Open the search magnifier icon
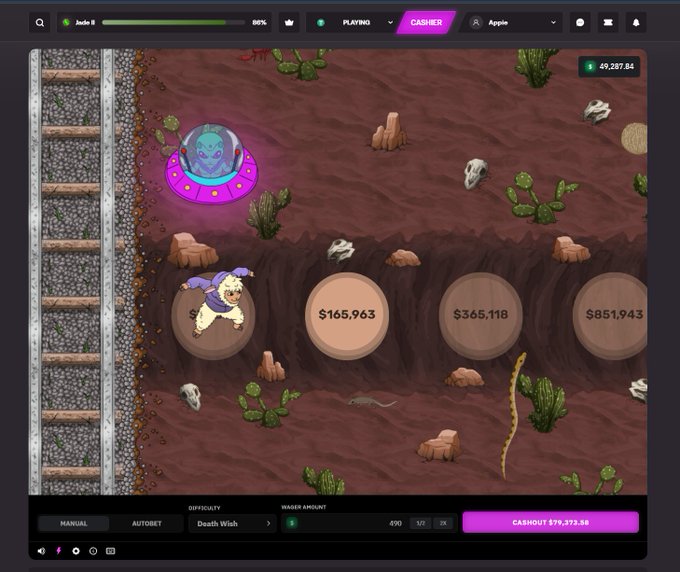Screen dimensions: 680x572 (39, 23)
